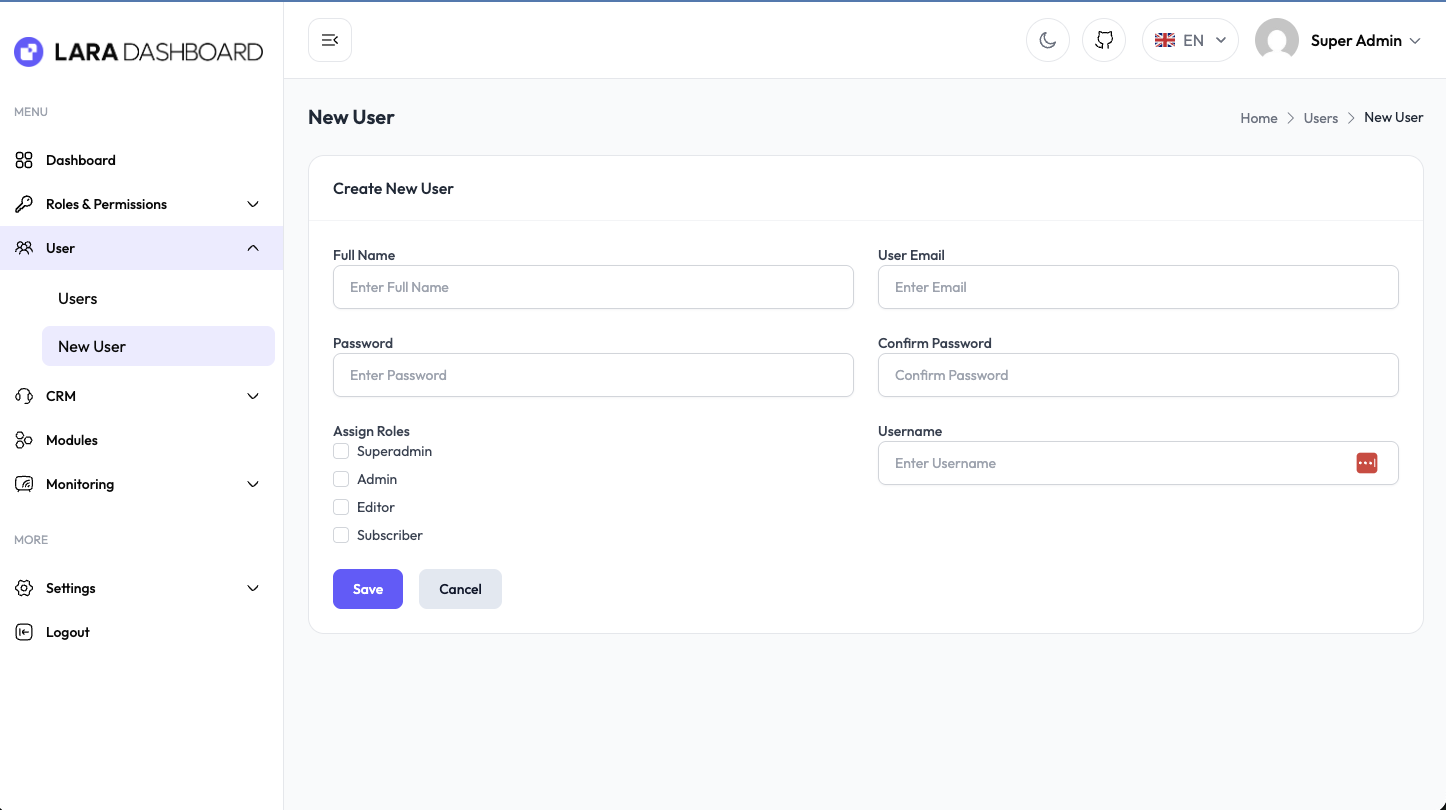Click the Modules sidebar icon
This screenshot has width=1446, height=810.
(24, 440)
